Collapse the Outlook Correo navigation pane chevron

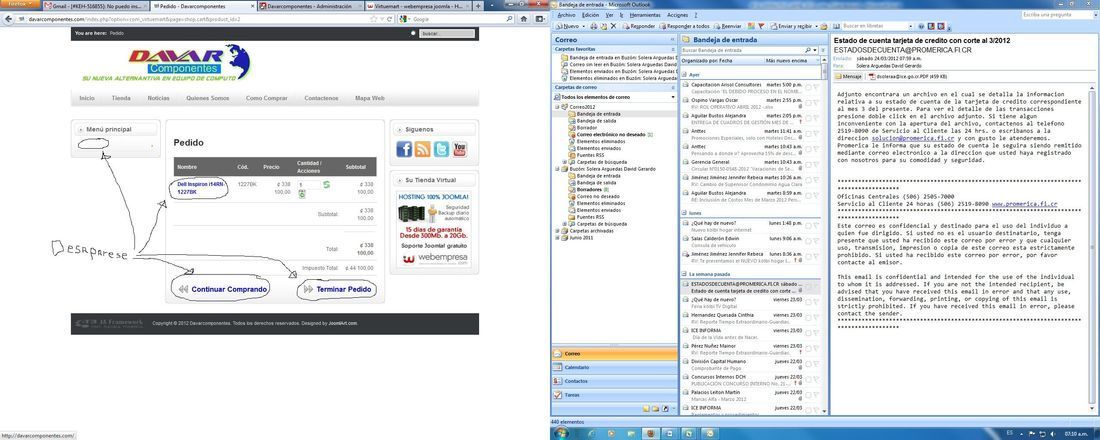(672, 40)
